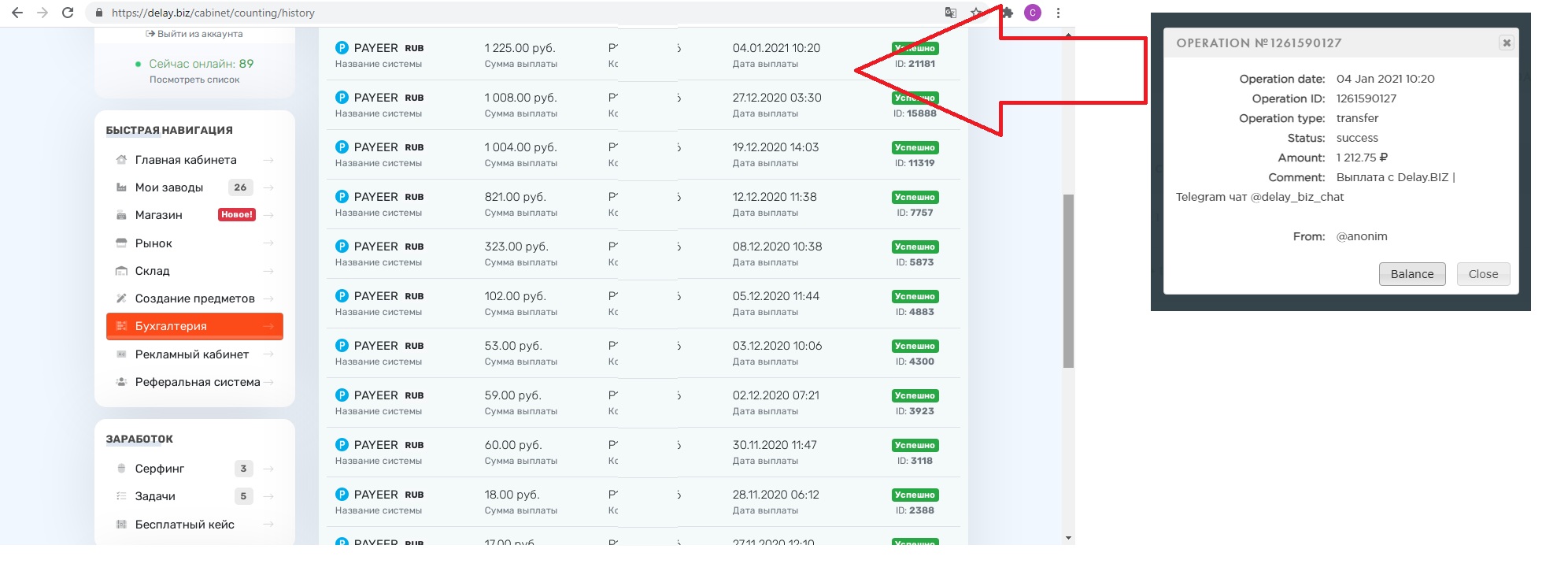The width and height of the screenshot is (1568, 586).
Task: Click Close button in operation dialog
Action: (1483, 274)
